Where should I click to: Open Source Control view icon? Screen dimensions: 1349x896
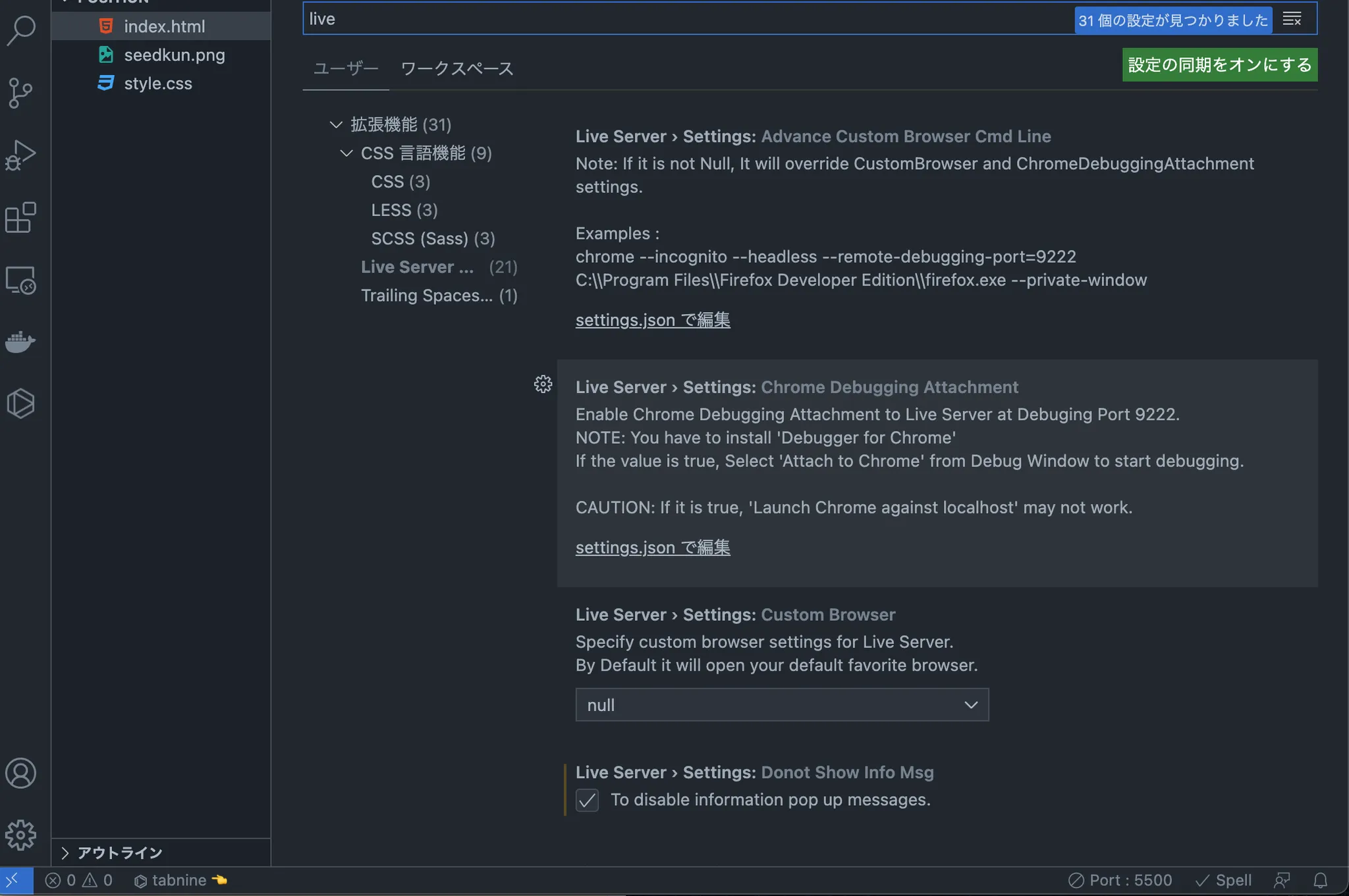(x=21, y=93)
